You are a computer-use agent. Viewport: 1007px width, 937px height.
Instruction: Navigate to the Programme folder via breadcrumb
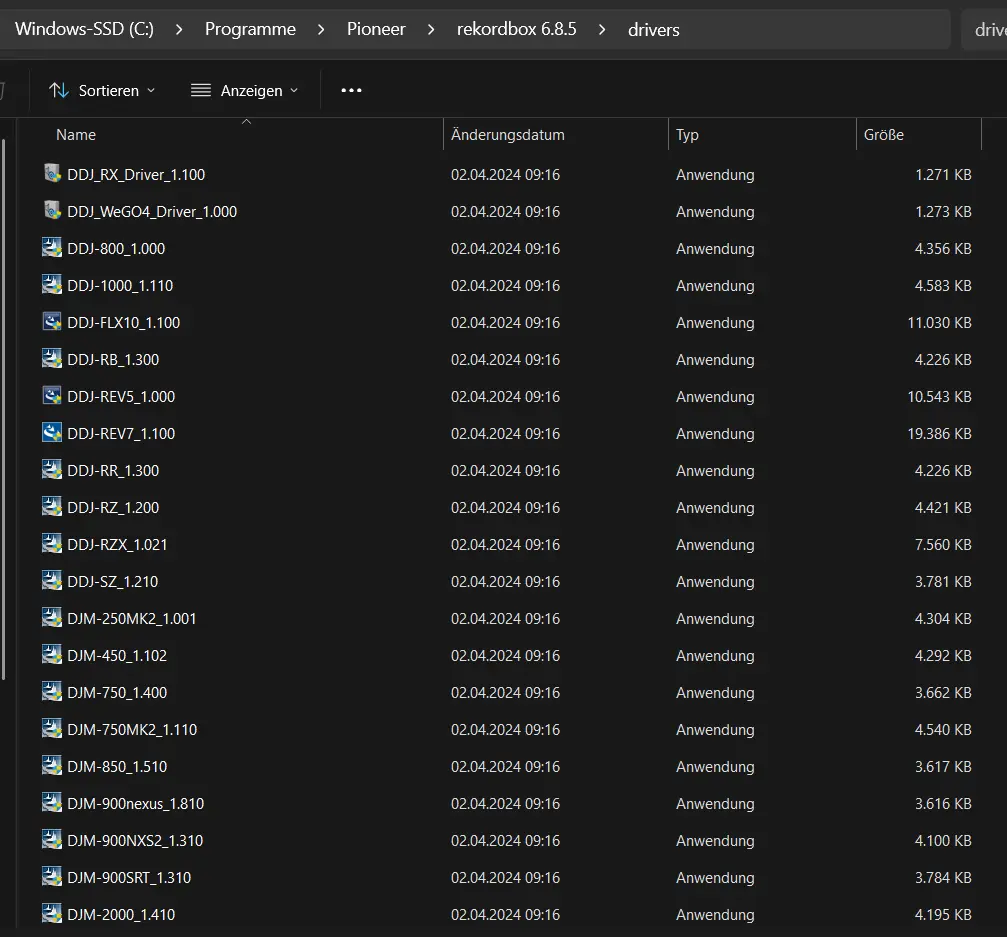point(250,29)
